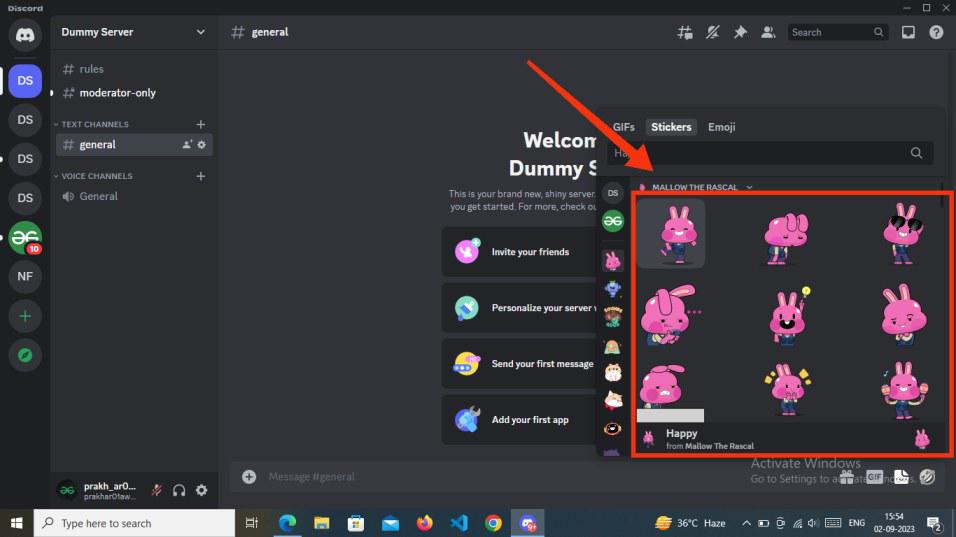956x537 pixels.
Task: Open Discord home direct messages icon
Action: click(25, 35)
